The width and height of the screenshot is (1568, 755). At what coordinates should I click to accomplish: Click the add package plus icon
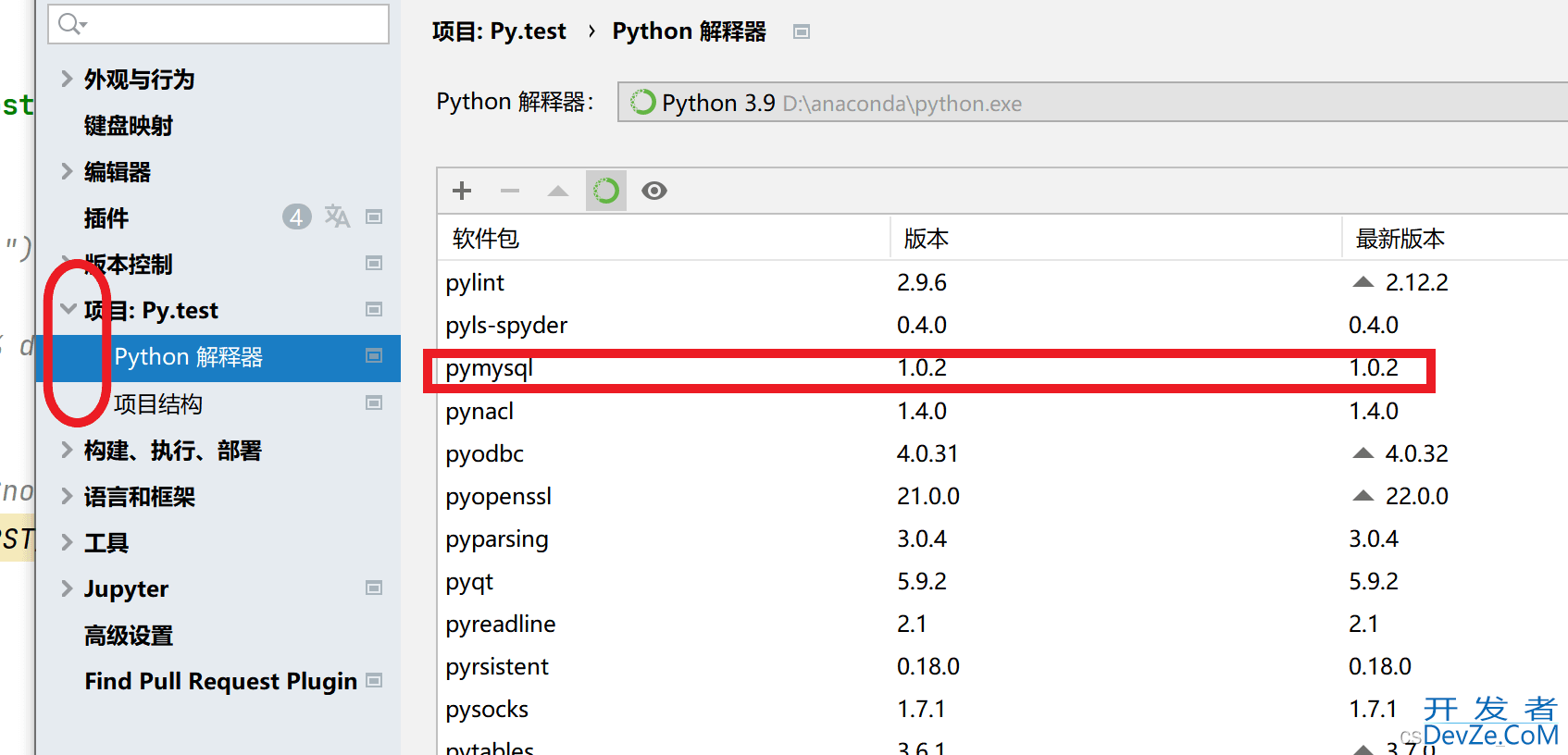[462, 191]
